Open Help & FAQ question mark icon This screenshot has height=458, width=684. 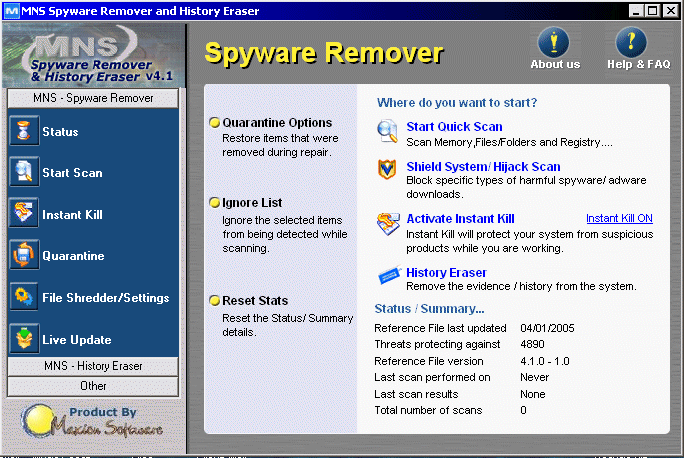coord(631,42)
